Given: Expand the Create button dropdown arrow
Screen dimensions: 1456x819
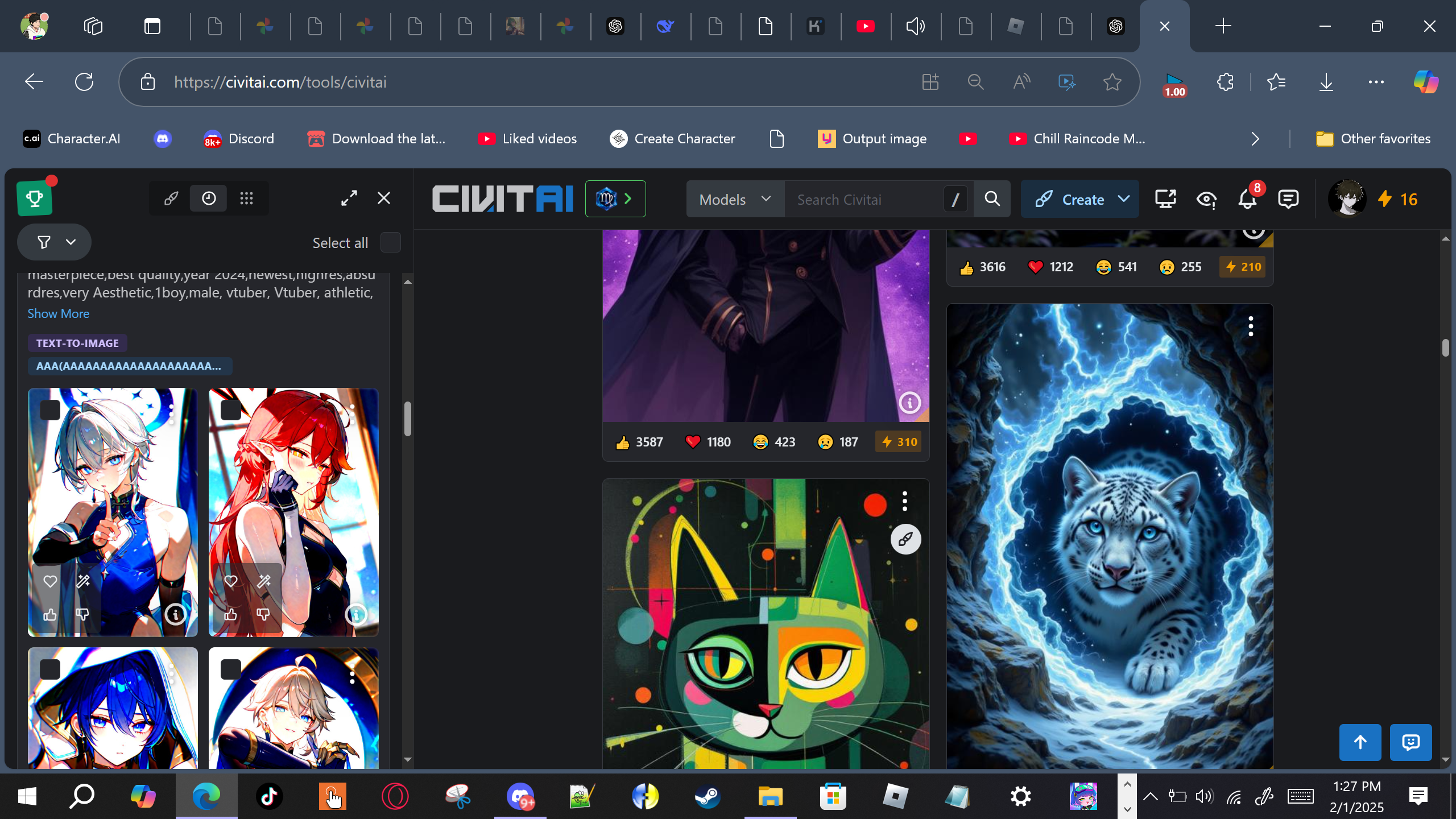Looking at the screenshot, I should point(1123,199).
